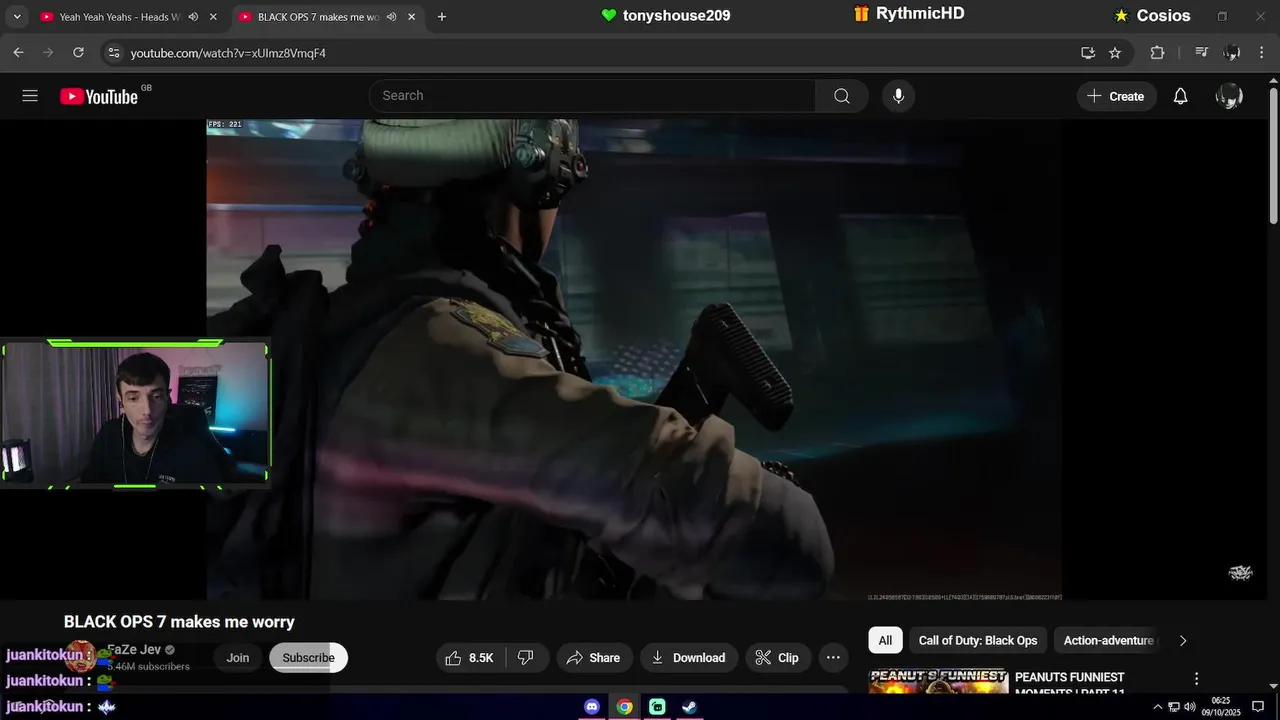Subscribe to the FaZe Jev channel
The image size is (1280, 720).
pyautogui.click(x=308, y=658)
